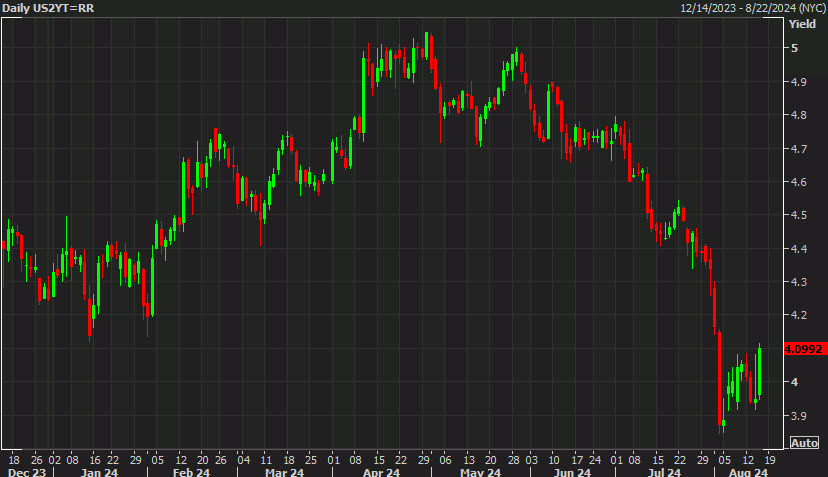Click the 4.2 yield axis value
The height and width of the screenshot is (477, 828).
[798, 315]
